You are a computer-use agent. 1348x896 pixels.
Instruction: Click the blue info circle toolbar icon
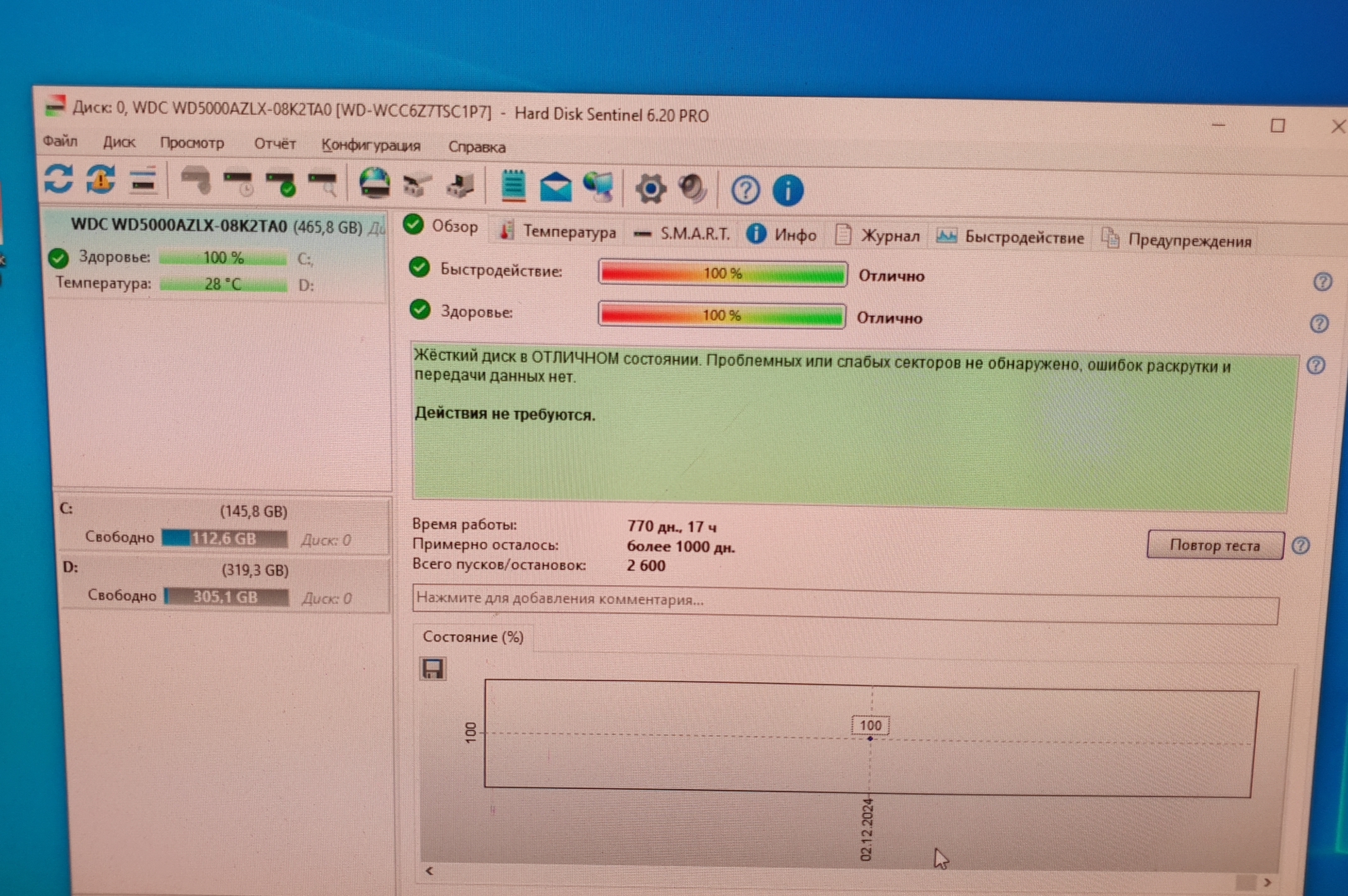pos(787,191)
